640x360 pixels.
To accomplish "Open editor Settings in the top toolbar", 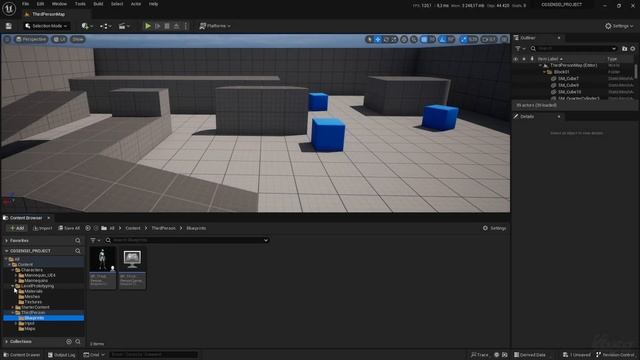I will tap(619, 26).
